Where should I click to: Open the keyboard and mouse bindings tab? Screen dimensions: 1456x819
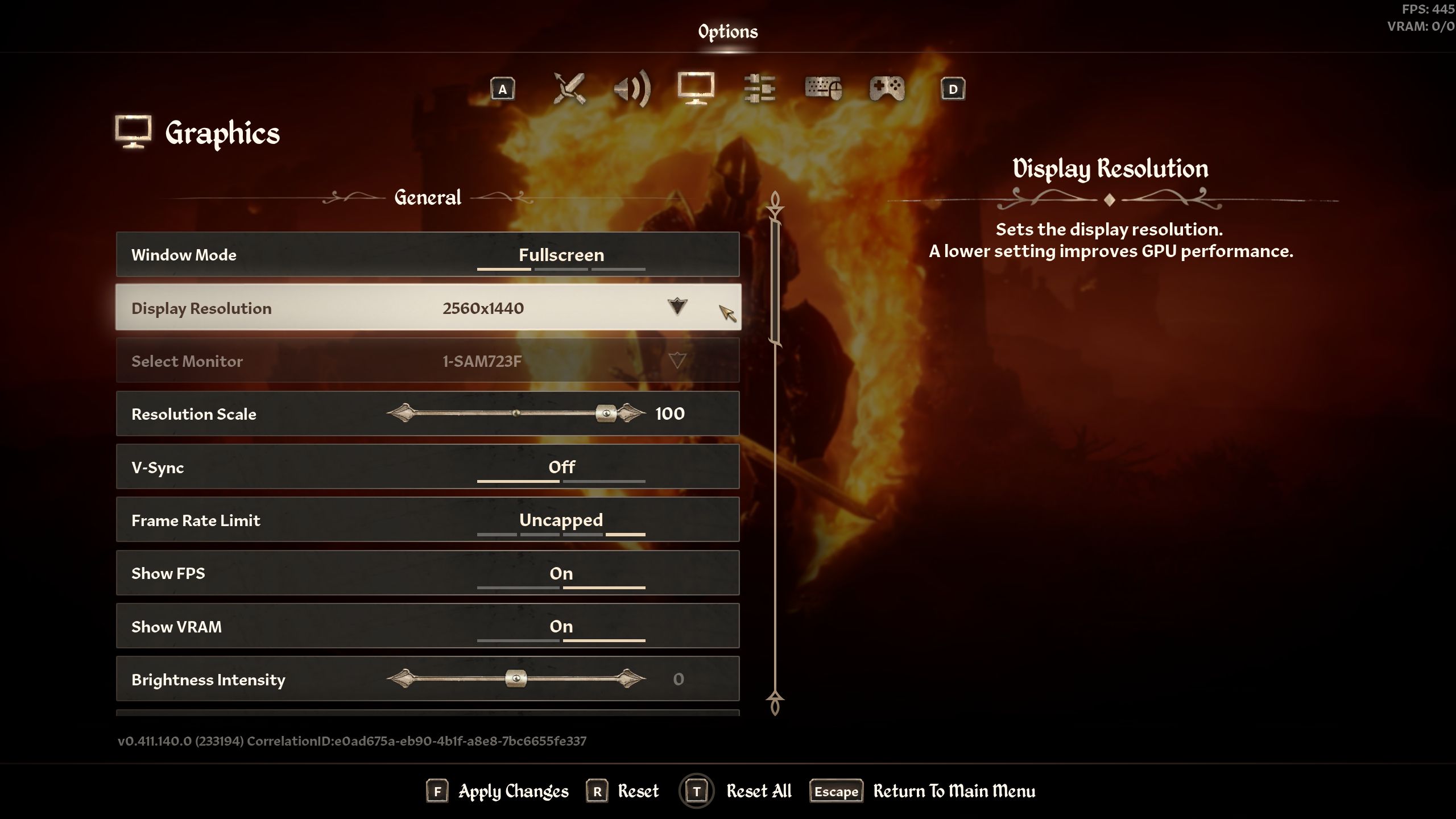pyautogui.click(x=823, y=89)
